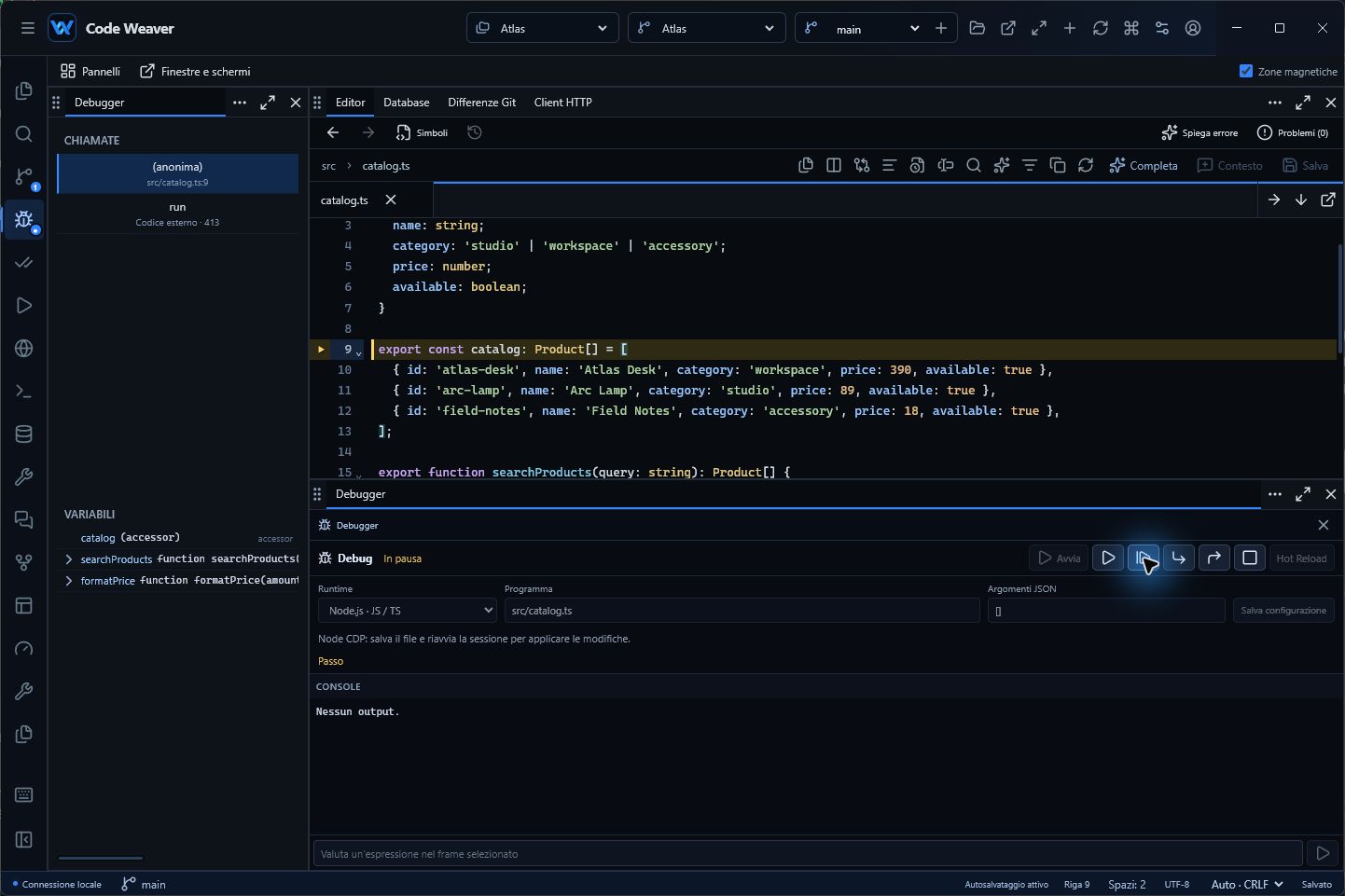
Task: Expand the formatPrice variable
Action: pyautogui.click(x=69, y=581)
